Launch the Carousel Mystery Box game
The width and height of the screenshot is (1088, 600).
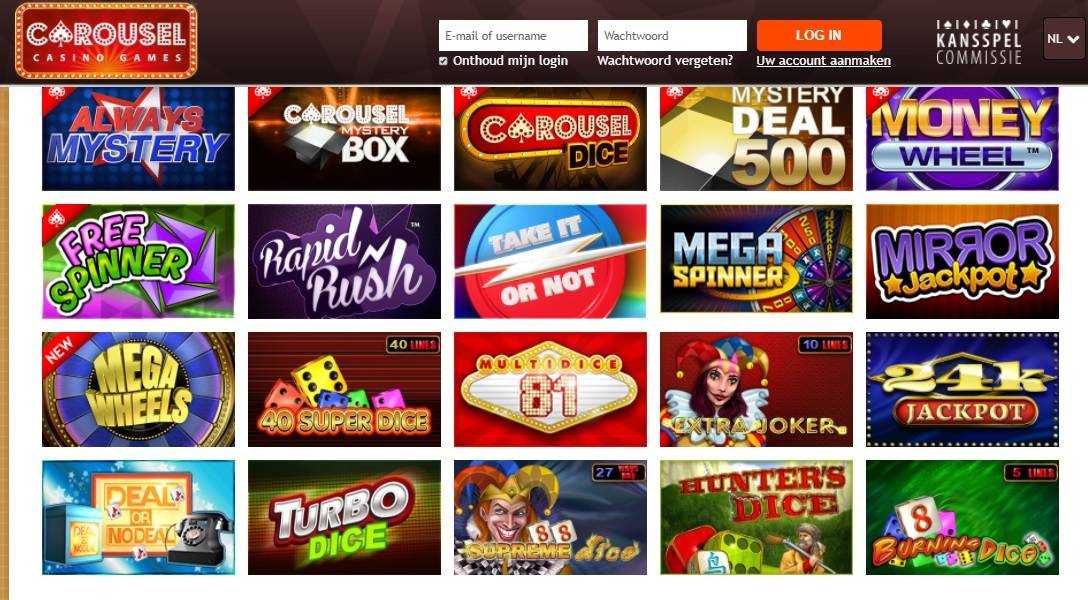point(344,138)
